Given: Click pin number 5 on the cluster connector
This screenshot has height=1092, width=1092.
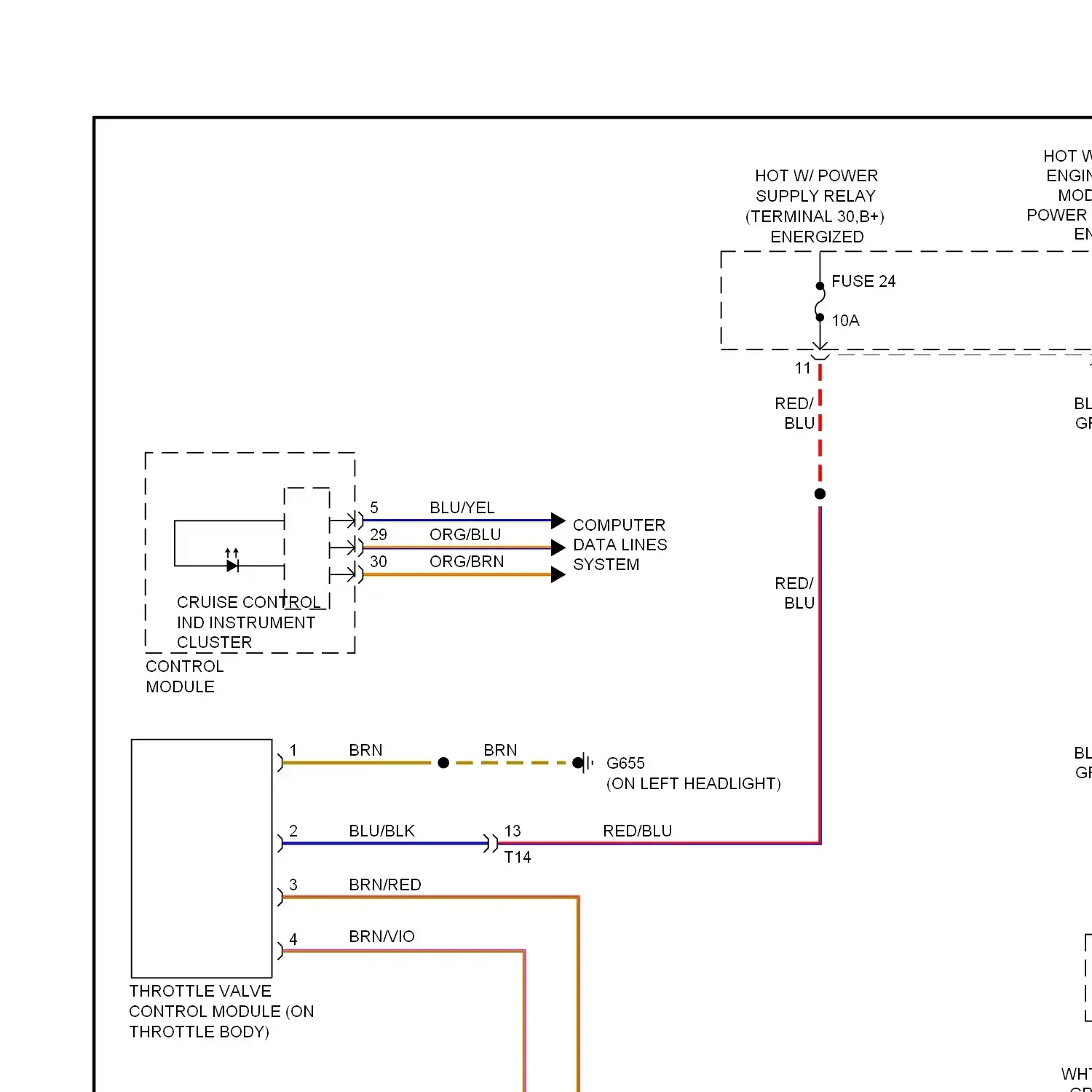Looking at the screenshot, I should pos(374,507).
